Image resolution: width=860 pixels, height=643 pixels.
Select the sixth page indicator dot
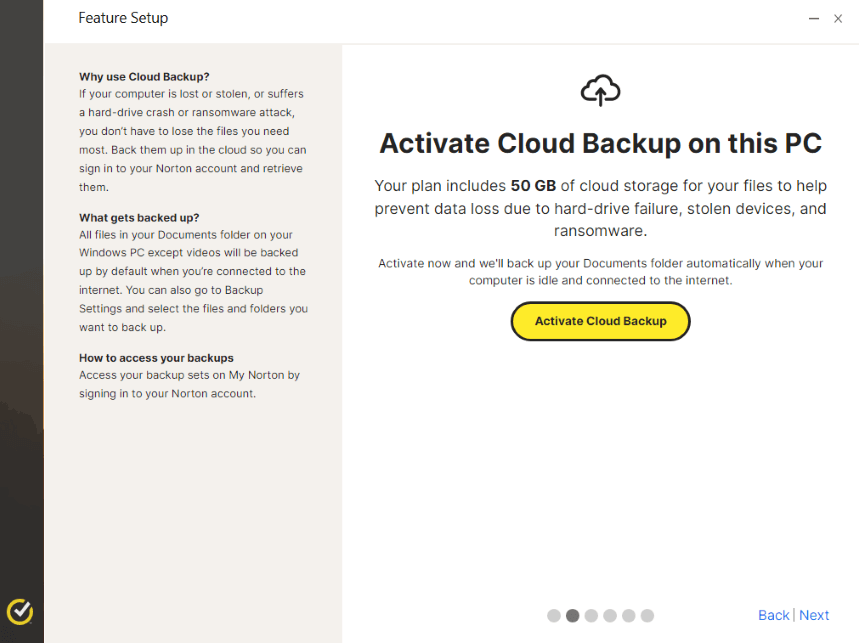pos(647,616)
